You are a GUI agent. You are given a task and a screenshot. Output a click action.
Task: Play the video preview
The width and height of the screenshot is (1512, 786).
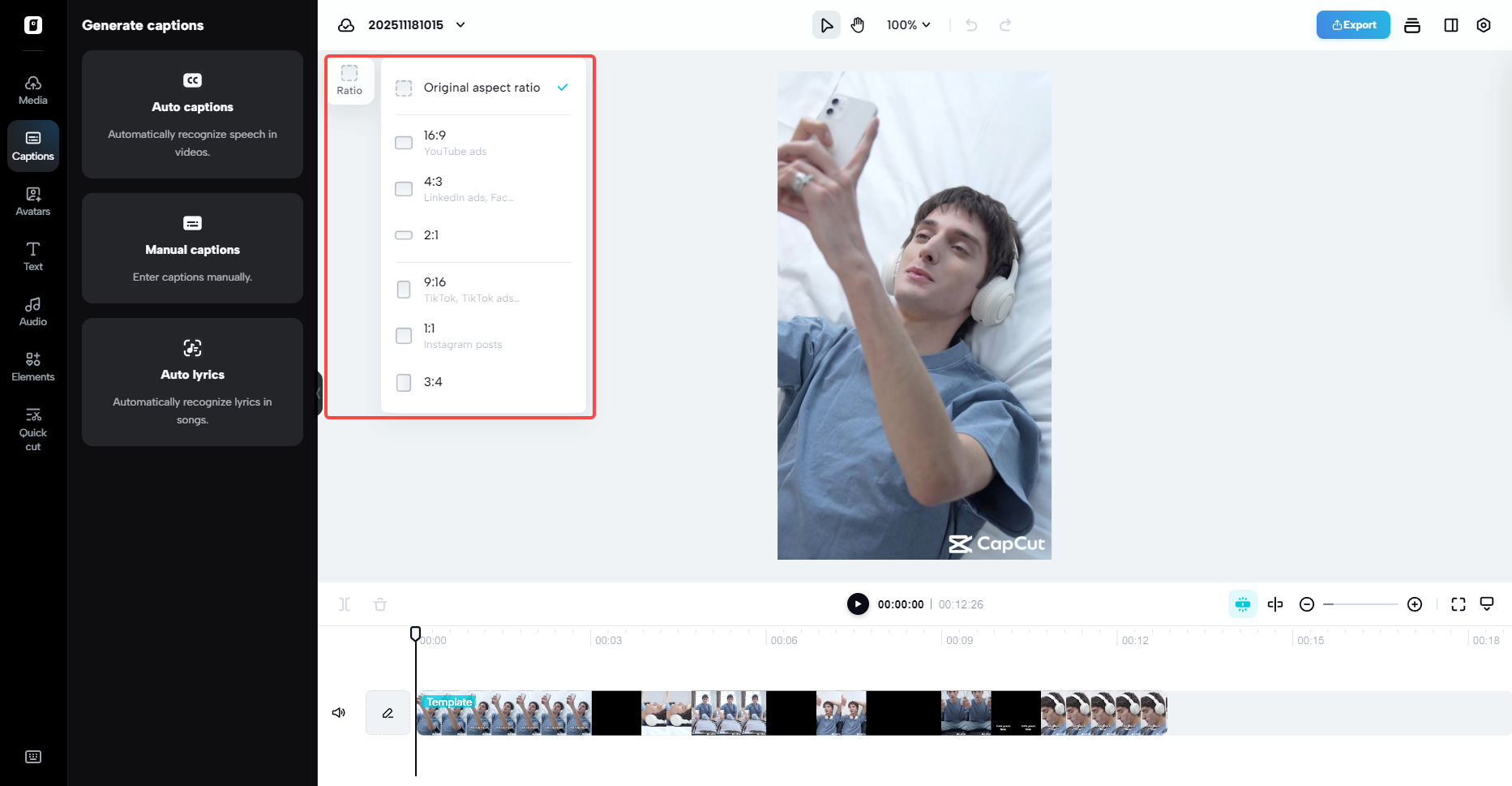[x=858, y=604]
